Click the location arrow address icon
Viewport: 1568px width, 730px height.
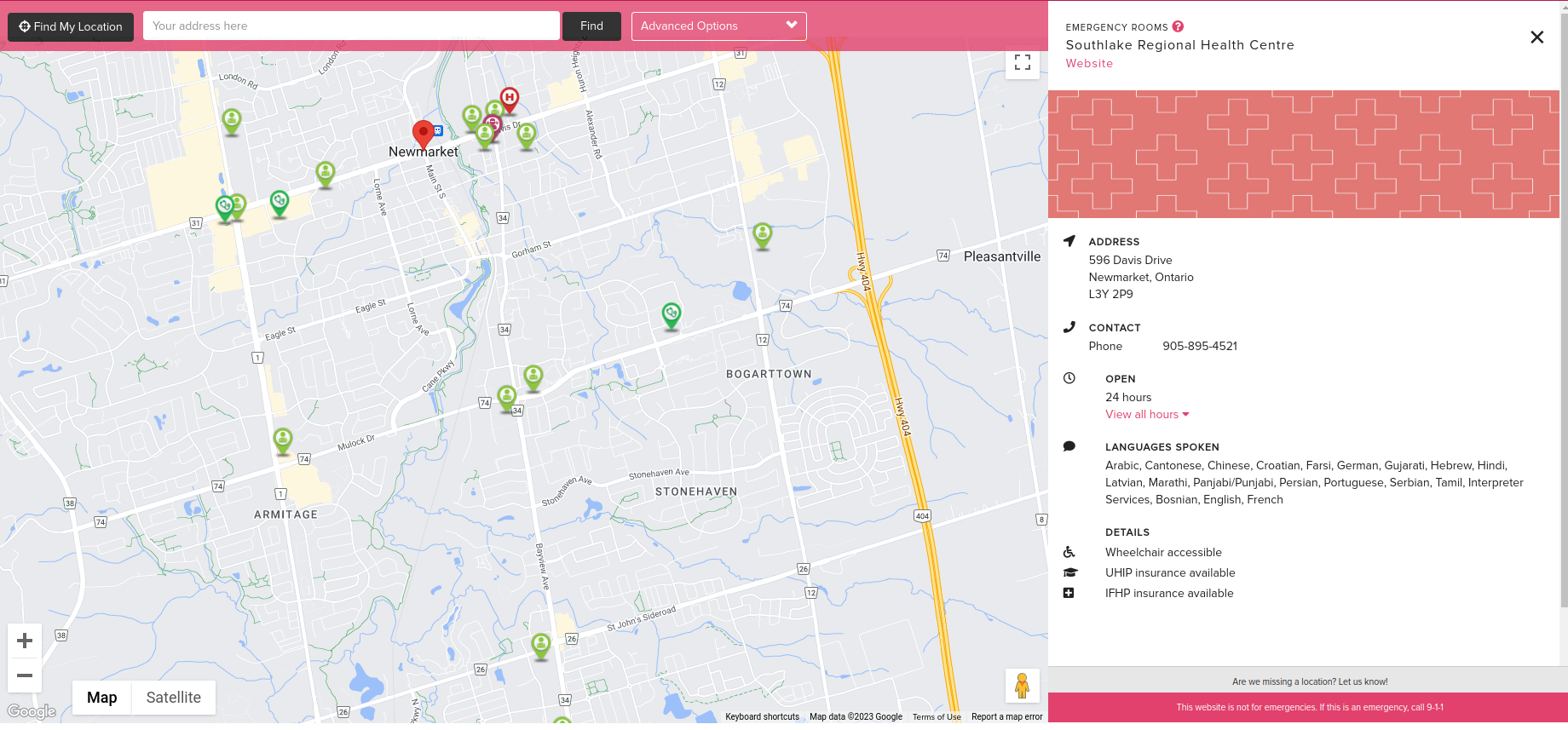tap(1069, 241)
